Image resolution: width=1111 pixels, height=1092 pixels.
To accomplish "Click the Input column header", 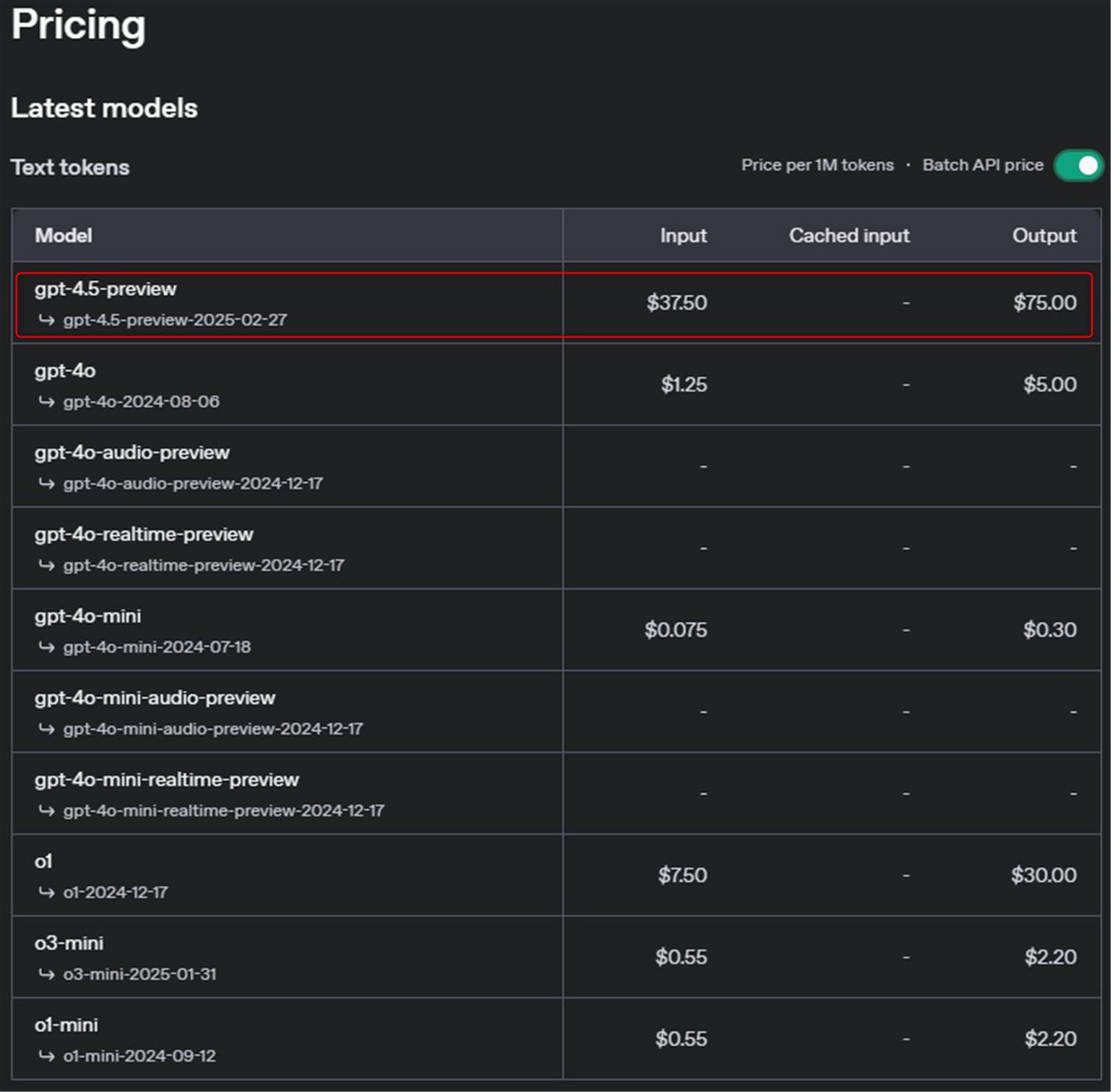I will coord(683,236).
